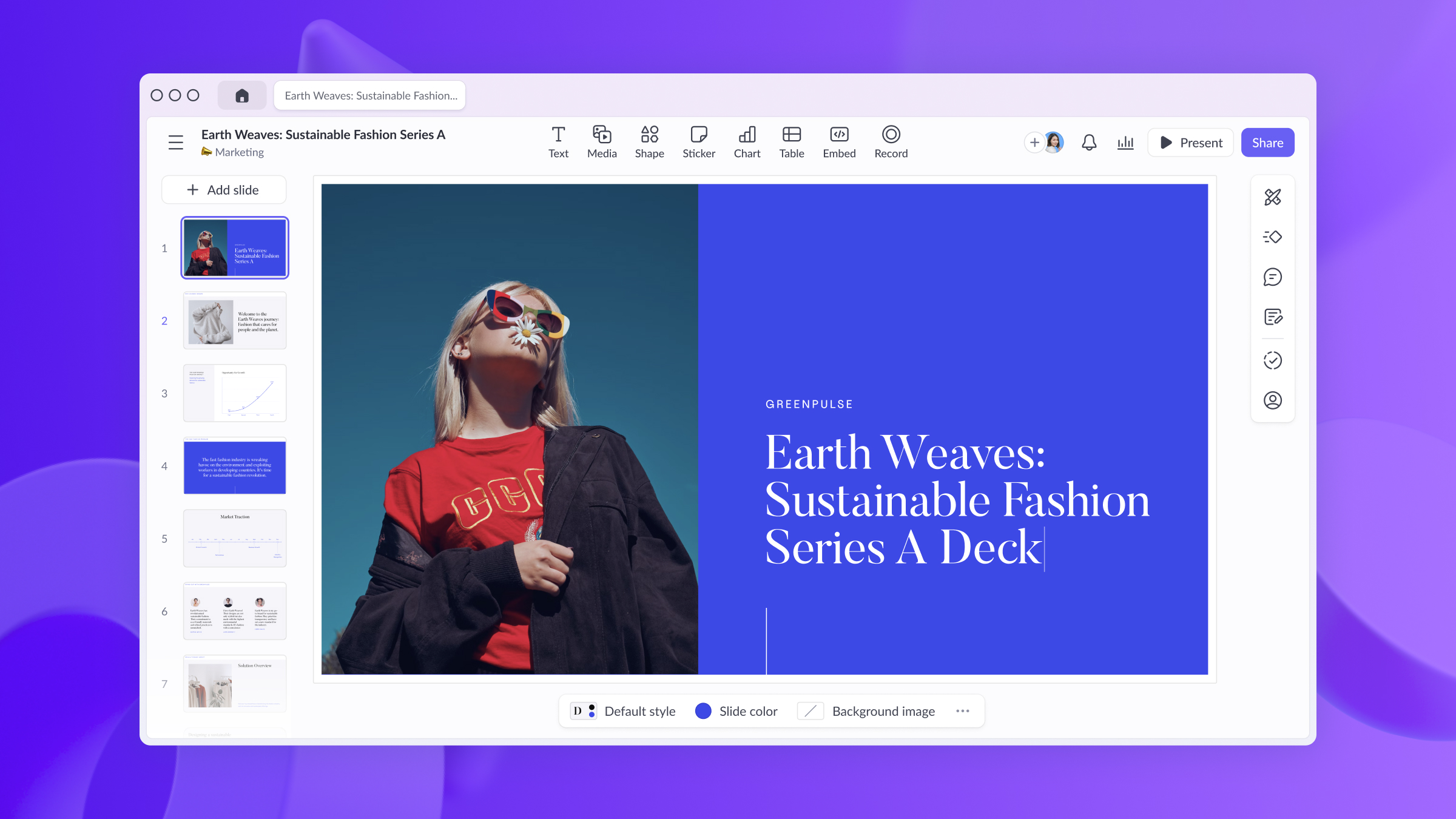Click the presentation title in header
The height and width of the screenshot is (819, 1456).
tap(323, 135)
